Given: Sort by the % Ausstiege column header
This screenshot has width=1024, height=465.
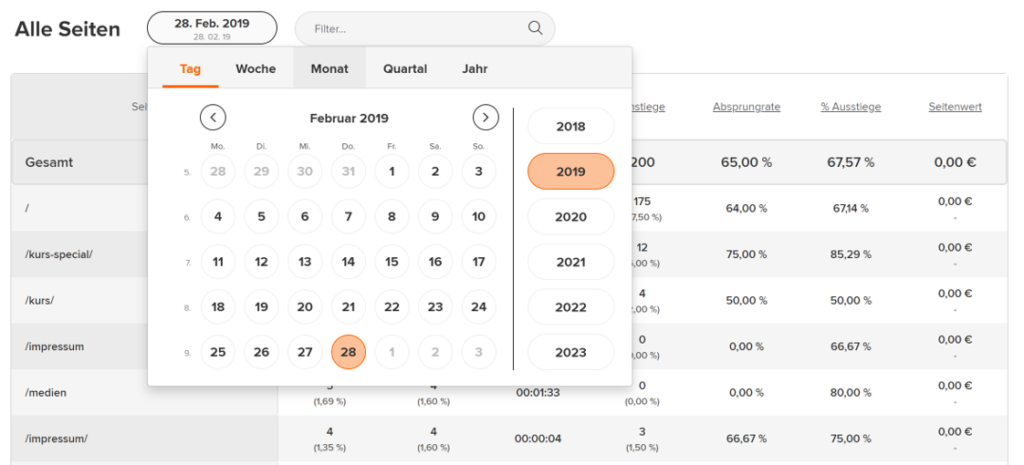Looking at the screenshot, I should 851,106.
